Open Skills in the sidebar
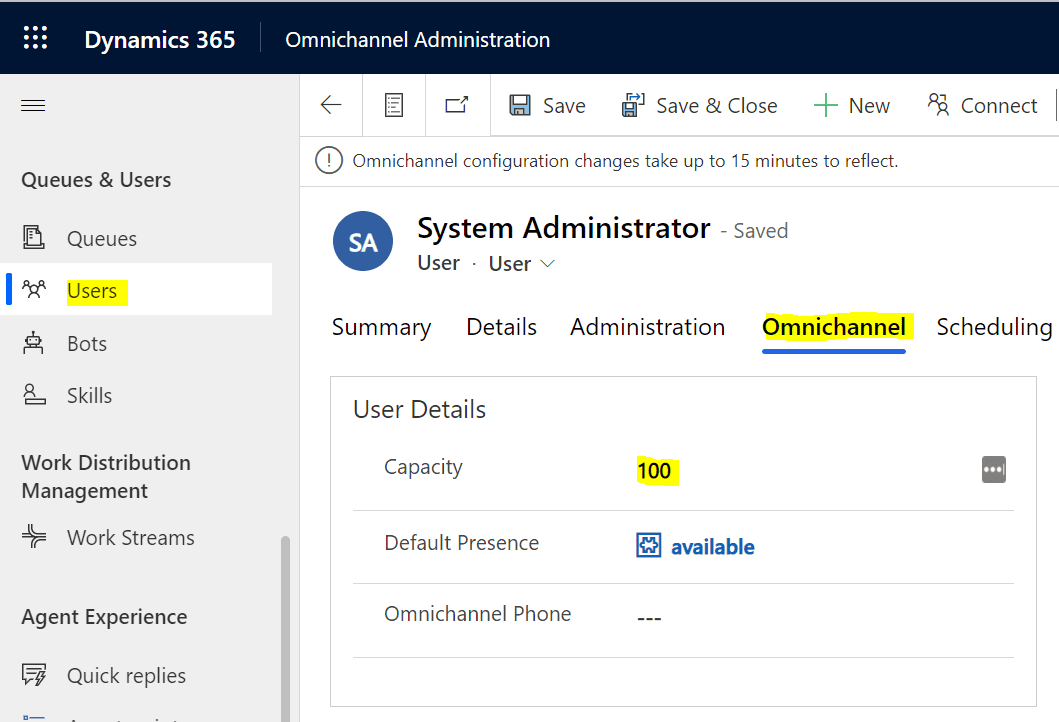Screen dimensions: 1059x722 tap(89, 396)
